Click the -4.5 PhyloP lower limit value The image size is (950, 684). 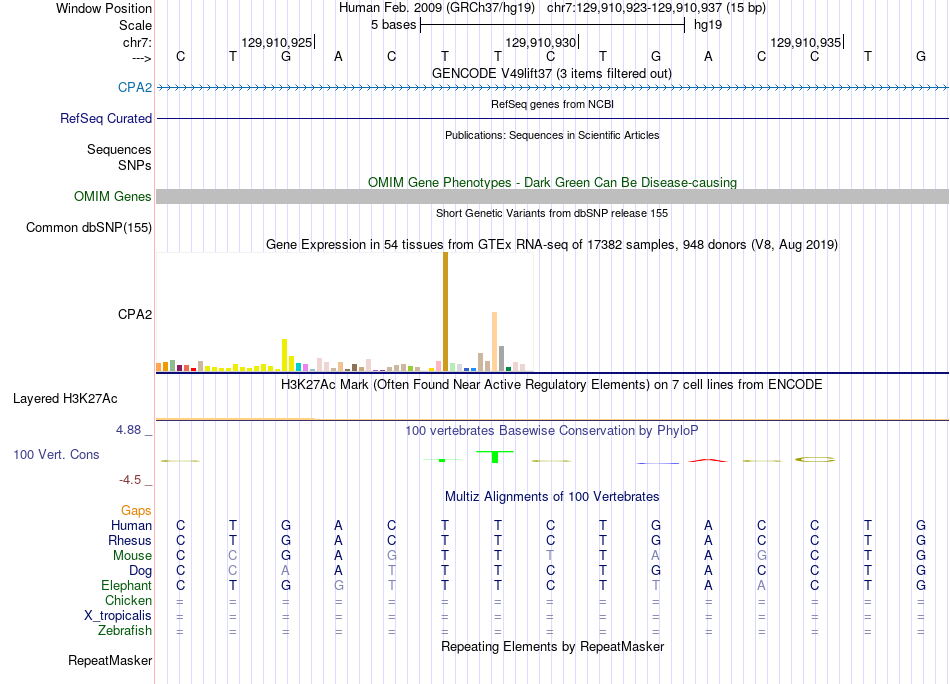click(130, 480)
